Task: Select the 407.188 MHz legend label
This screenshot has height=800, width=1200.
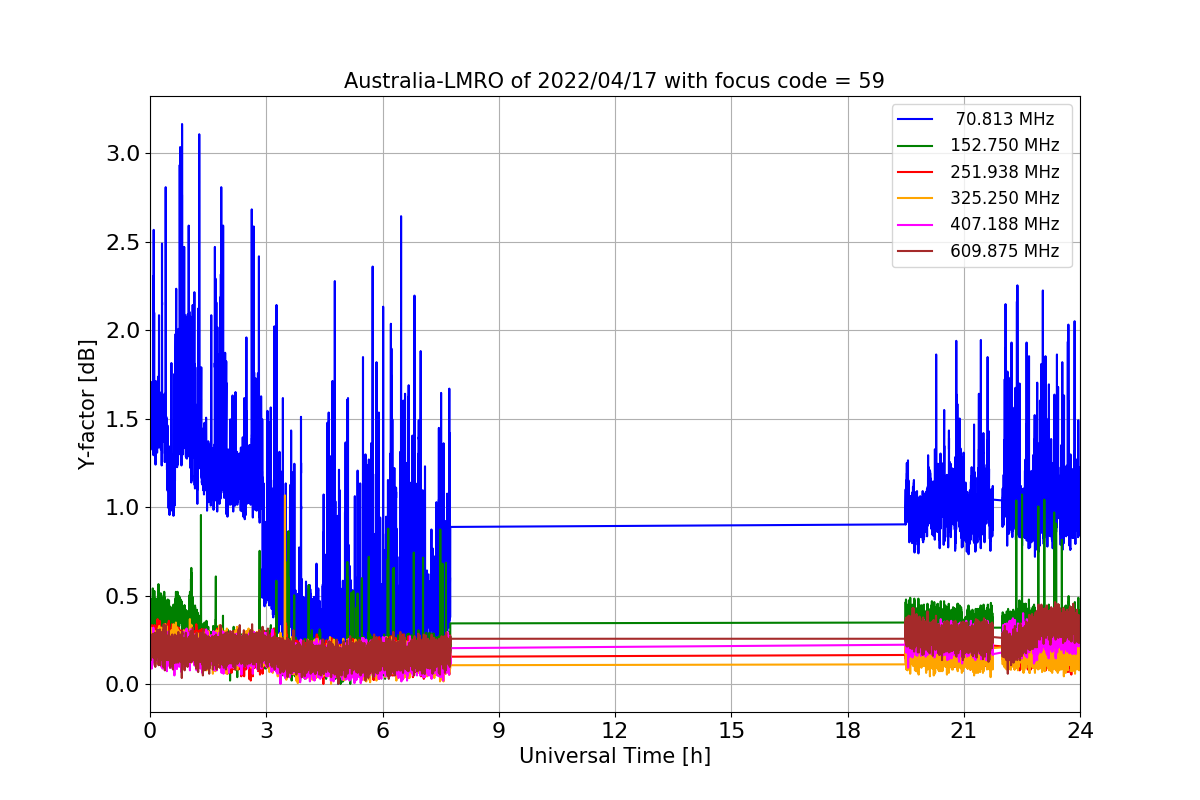Action: 1005,225
